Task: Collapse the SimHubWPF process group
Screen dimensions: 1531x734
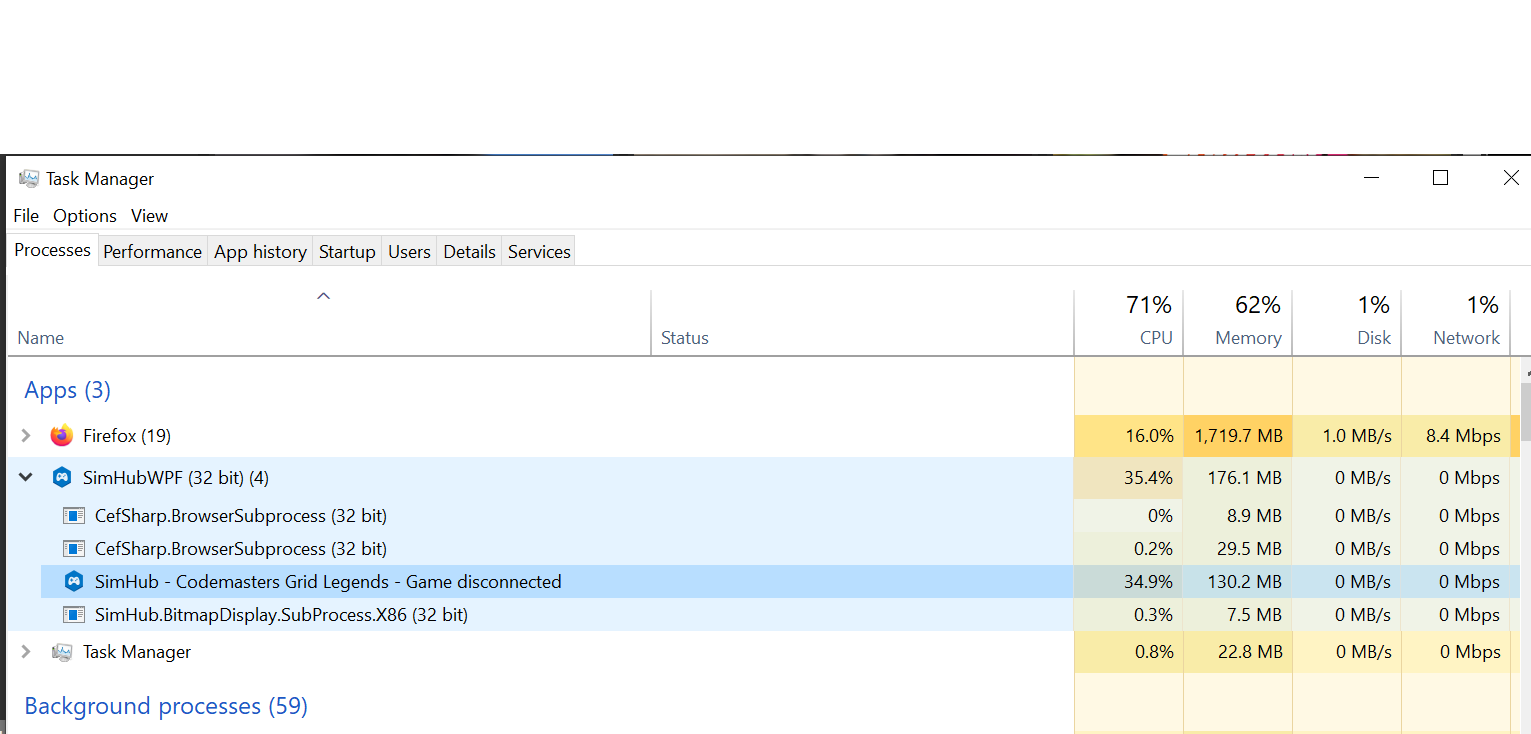Action: (x=25, y=477)
